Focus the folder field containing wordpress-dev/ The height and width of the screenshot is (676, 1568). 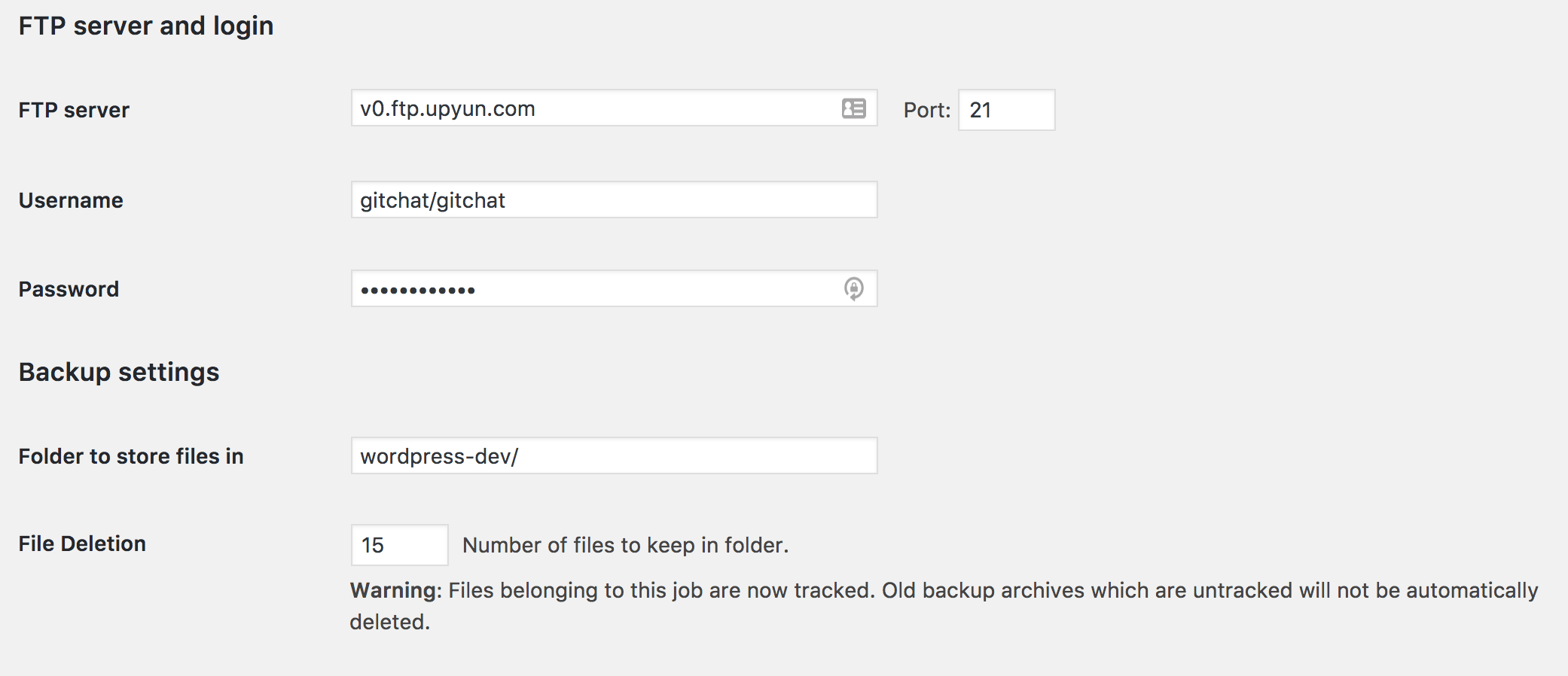(x=614, y=456)
